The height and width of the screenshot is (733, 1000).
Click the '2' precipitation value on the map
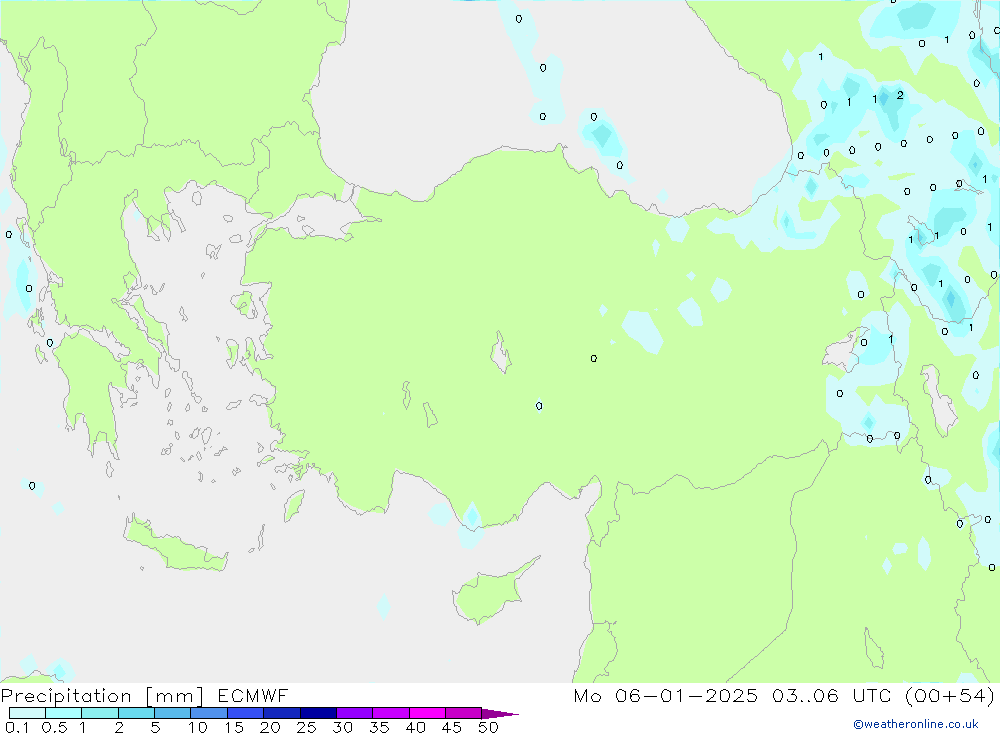click(900, 95)
